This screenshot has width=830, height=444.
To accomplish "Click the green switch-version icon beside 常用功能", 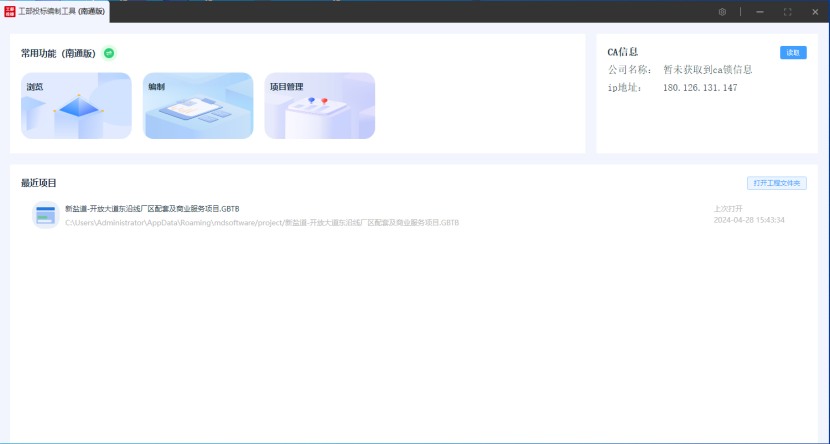I will 109,53.
